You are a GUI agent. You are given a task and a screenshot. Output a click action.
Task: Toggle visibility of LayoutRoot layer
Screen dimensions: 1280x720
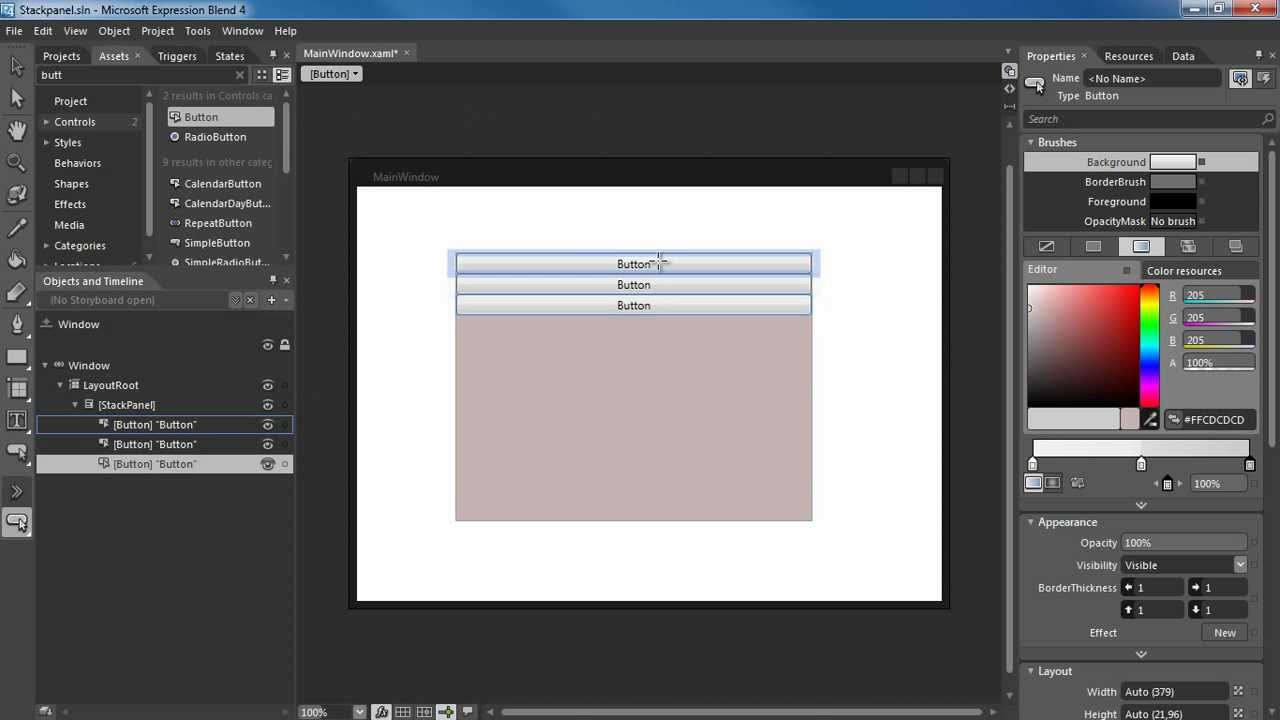(x=267, y=385)
